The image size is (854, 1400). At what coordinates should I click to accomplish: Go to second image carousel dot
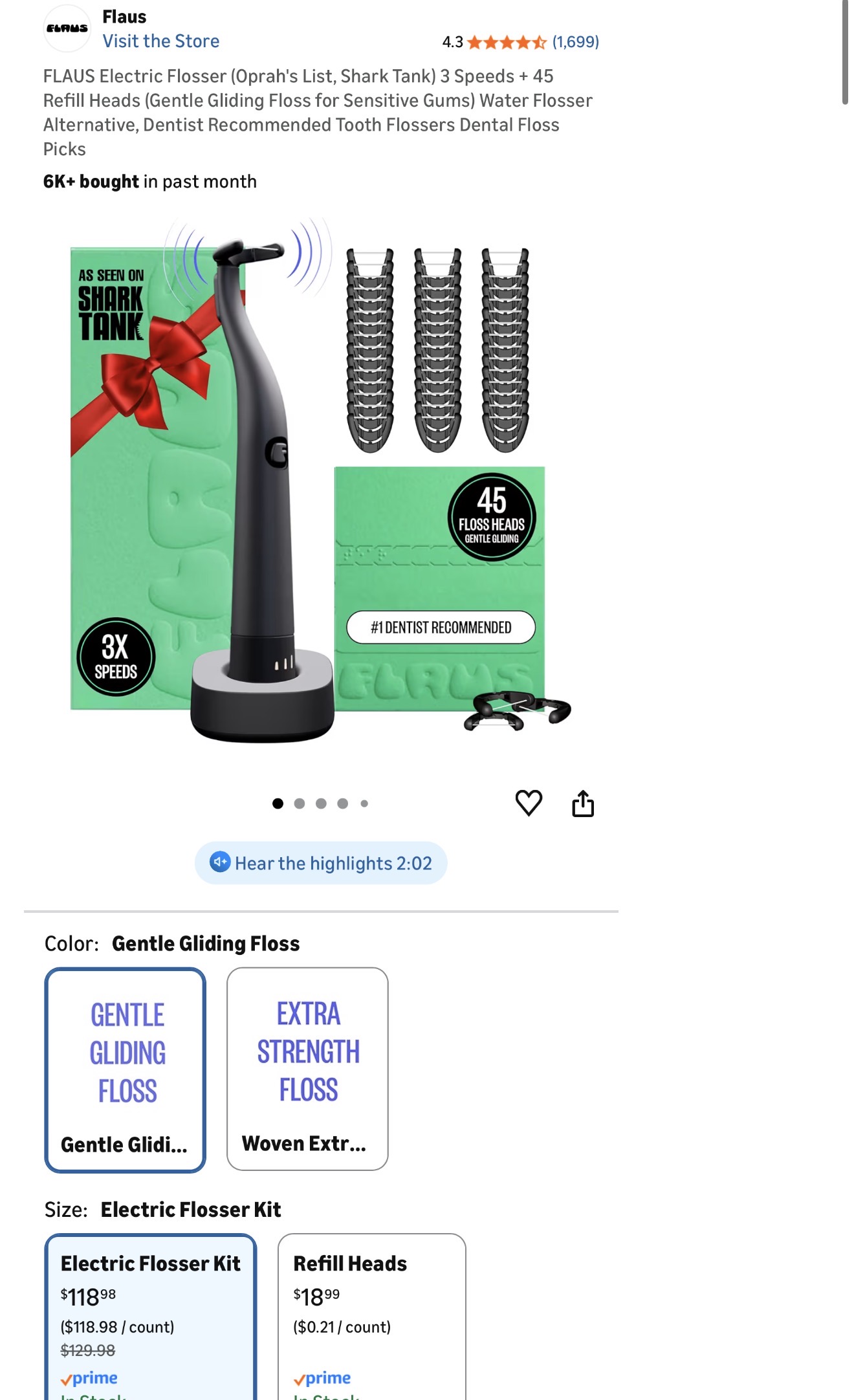[300, 804]
